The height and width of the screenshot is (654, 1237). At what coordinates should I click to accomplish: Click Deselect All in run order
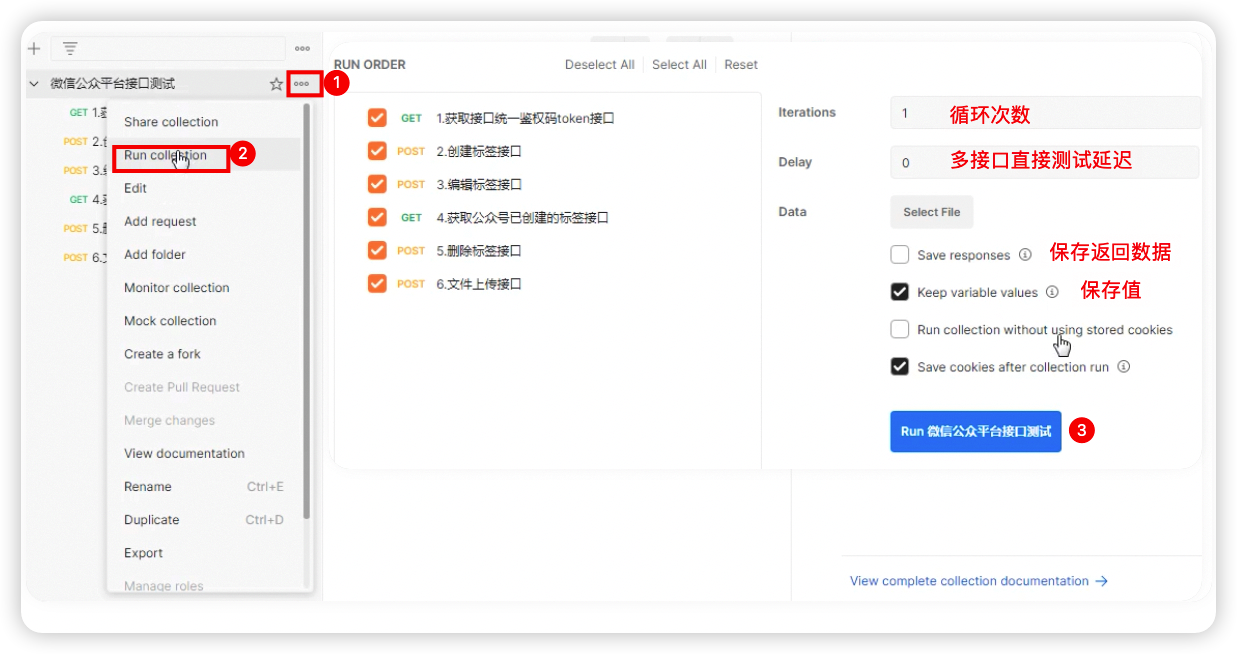coord(599,65)
